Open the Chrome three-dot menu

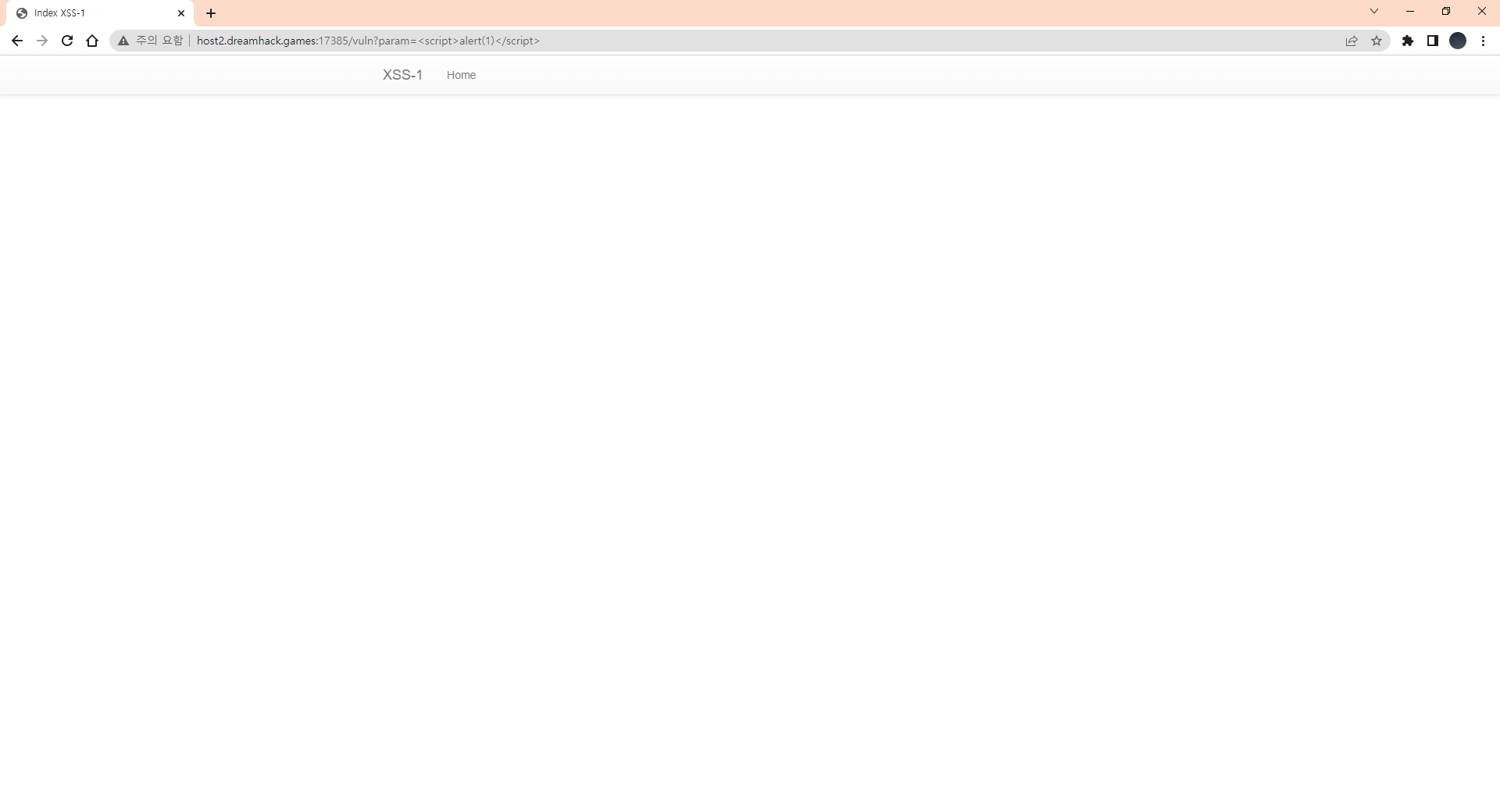[x=1483, y=41]
